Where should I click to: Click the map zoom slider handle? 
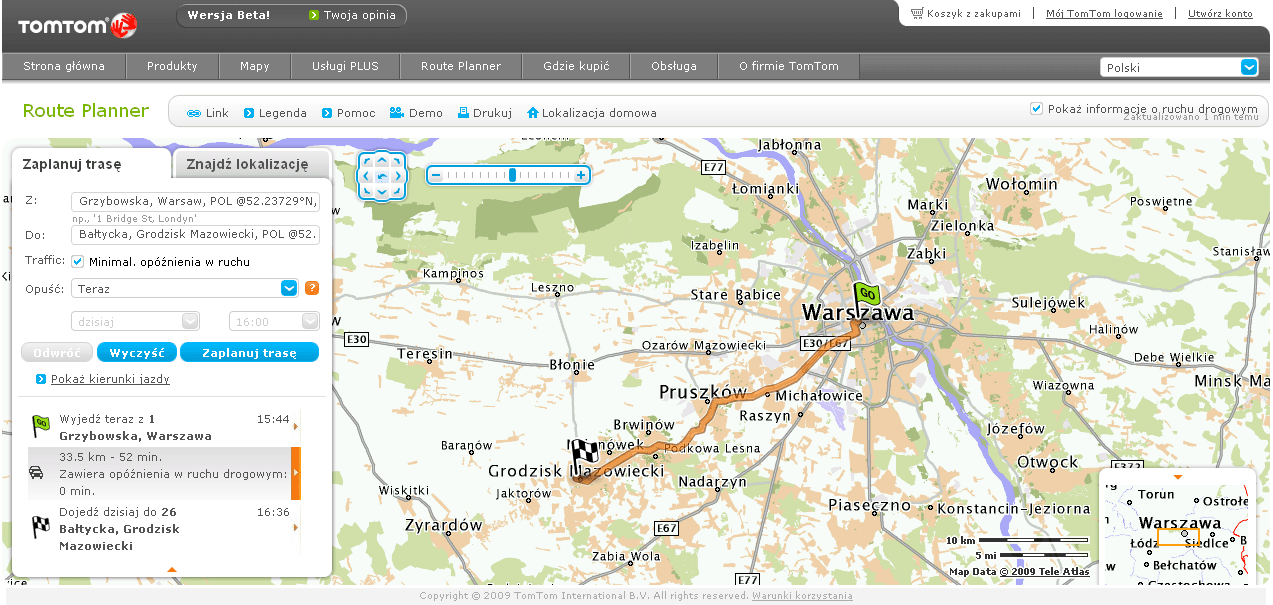click(x=512, y=175)
